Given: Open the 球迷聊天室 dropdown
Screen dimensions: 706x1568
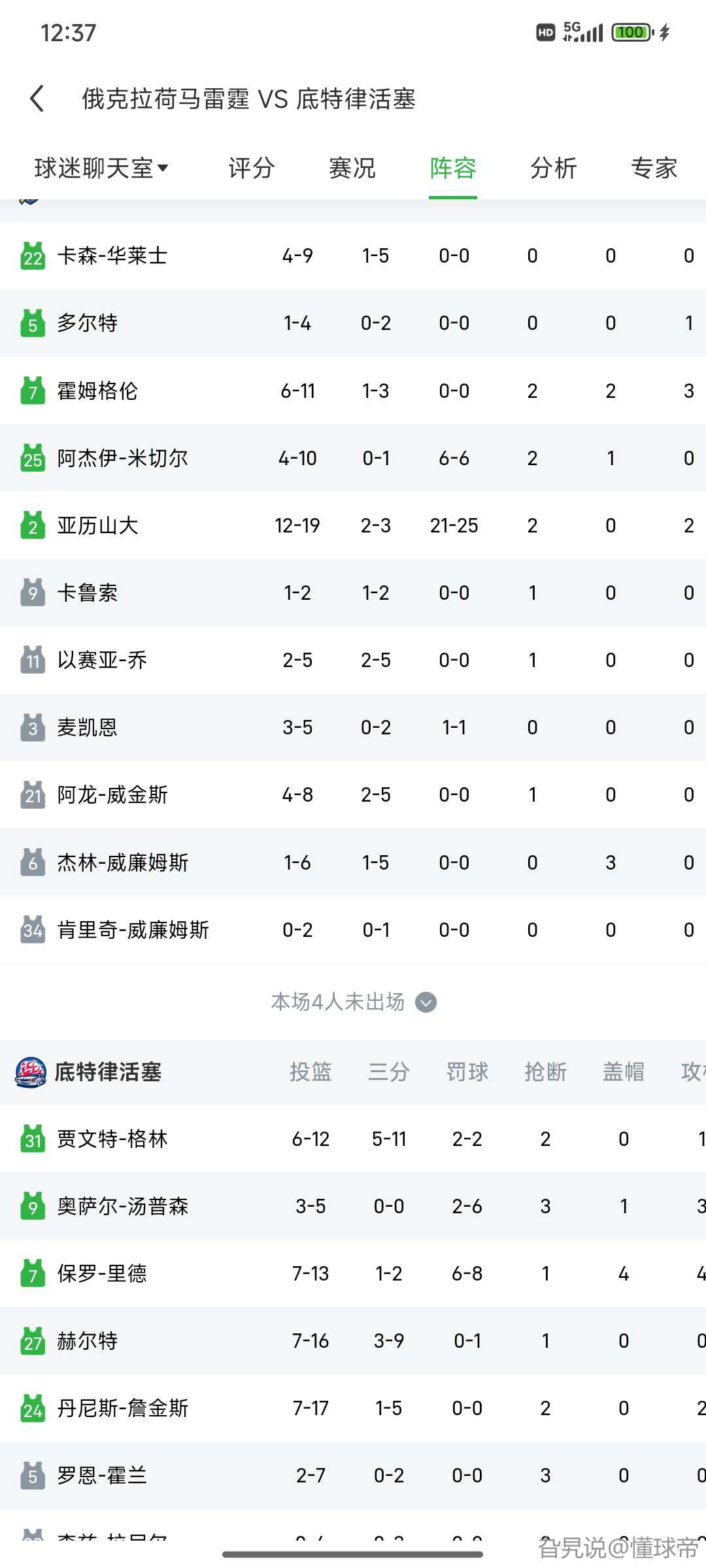Looking at the screenshot, I should (101, 169).
